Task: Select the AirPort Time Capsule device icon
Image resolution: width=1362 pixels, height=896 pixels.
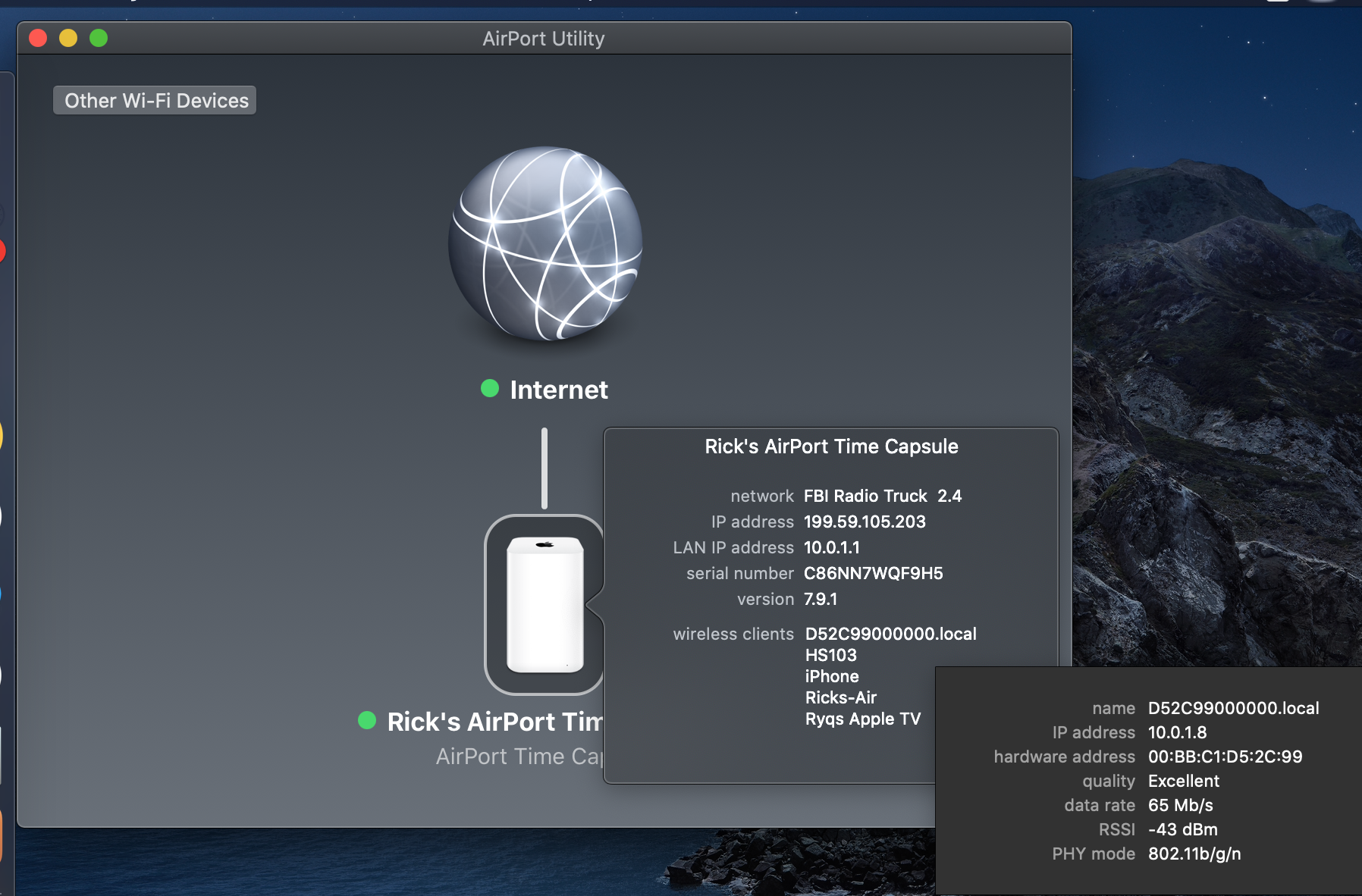Action: click(x=545, y=604)
